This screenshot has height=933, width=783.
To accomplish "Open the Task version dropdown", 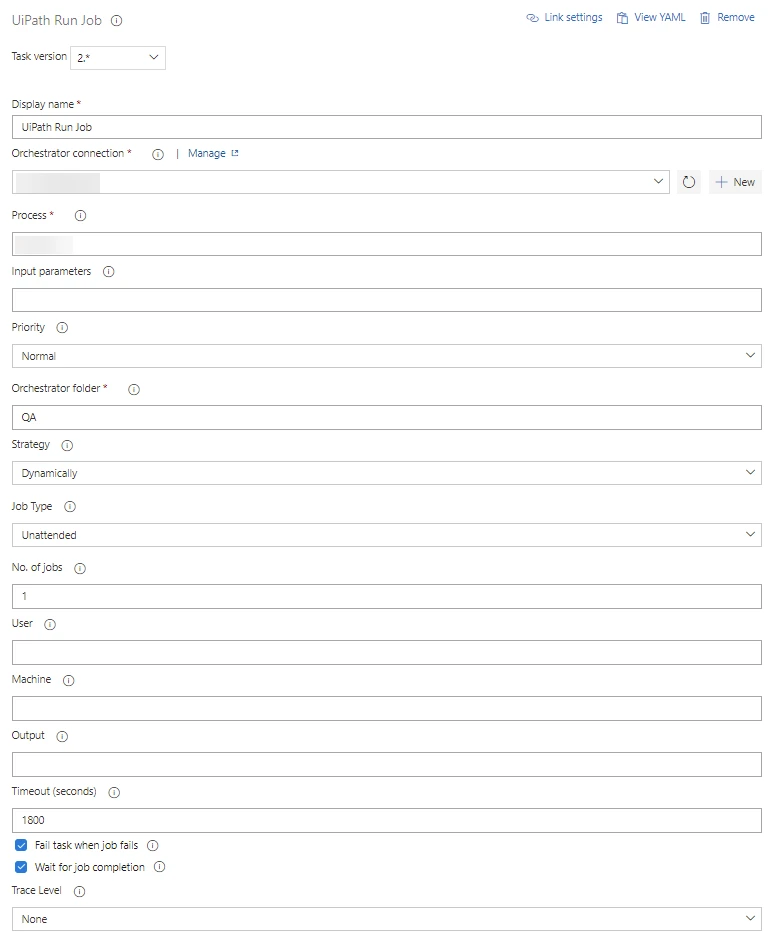I will 118,58.
